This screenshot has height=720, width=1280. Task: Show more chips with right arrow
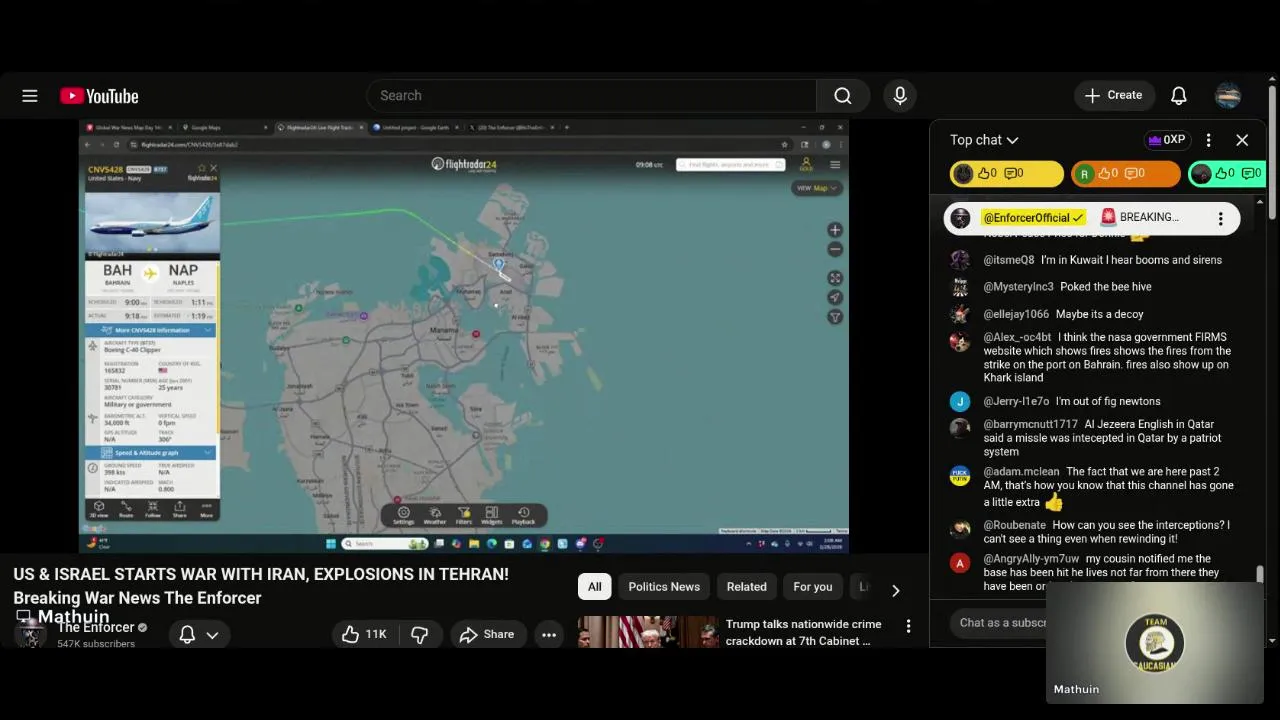[x=895, y=590]
